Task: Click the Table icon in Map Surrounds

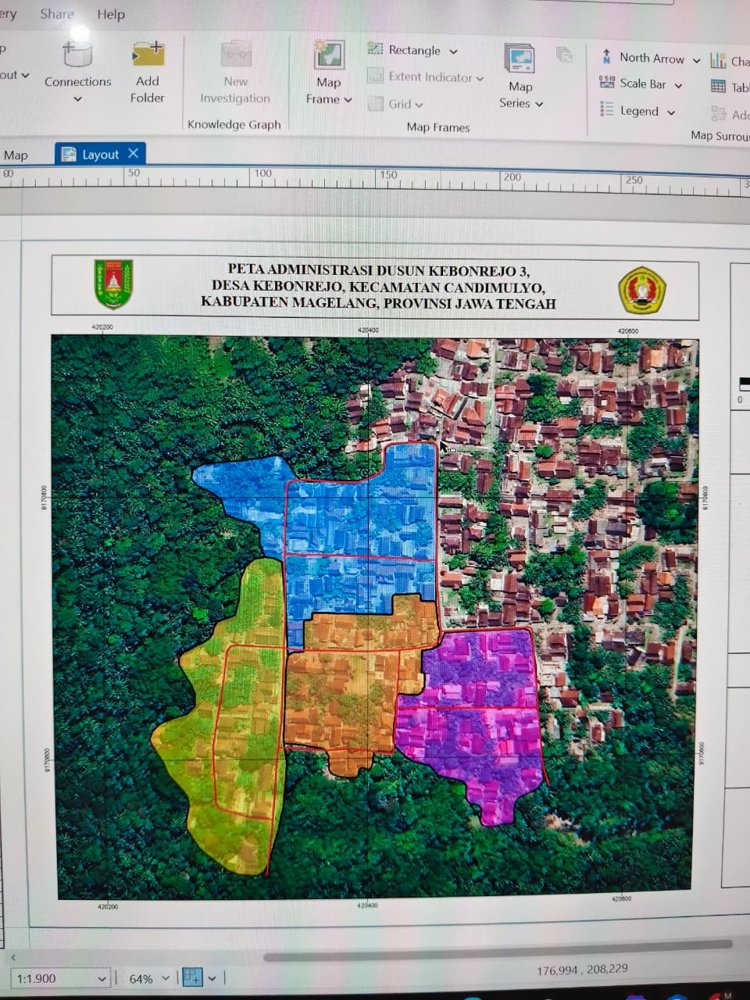Action: pyautogui.click(x=718, y=87)
